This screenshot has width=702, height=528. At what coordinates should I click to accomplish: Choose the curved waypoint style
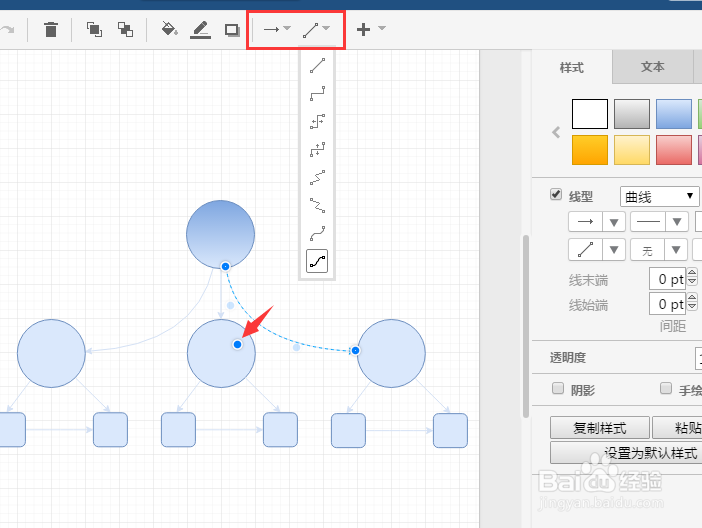317,233
